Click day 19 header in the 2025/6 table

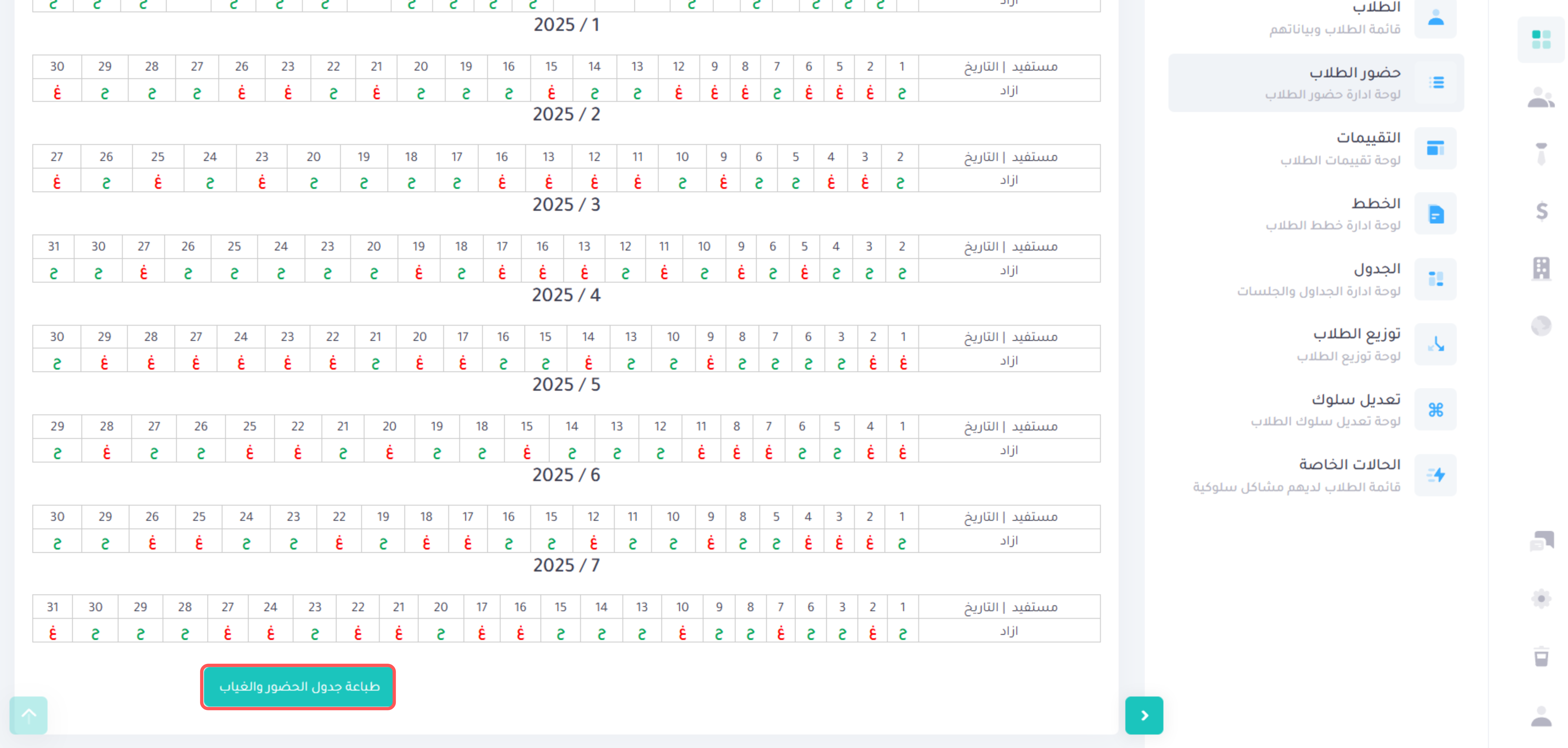383,516
